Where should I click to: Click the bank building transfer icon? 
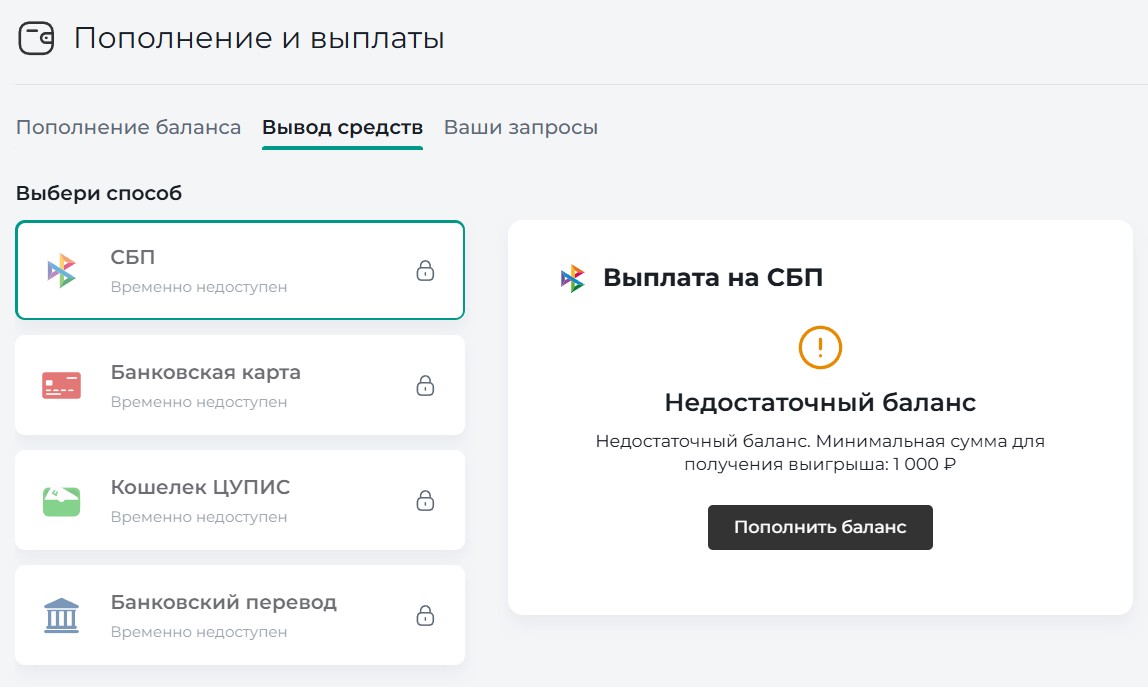tap(61, 616)
